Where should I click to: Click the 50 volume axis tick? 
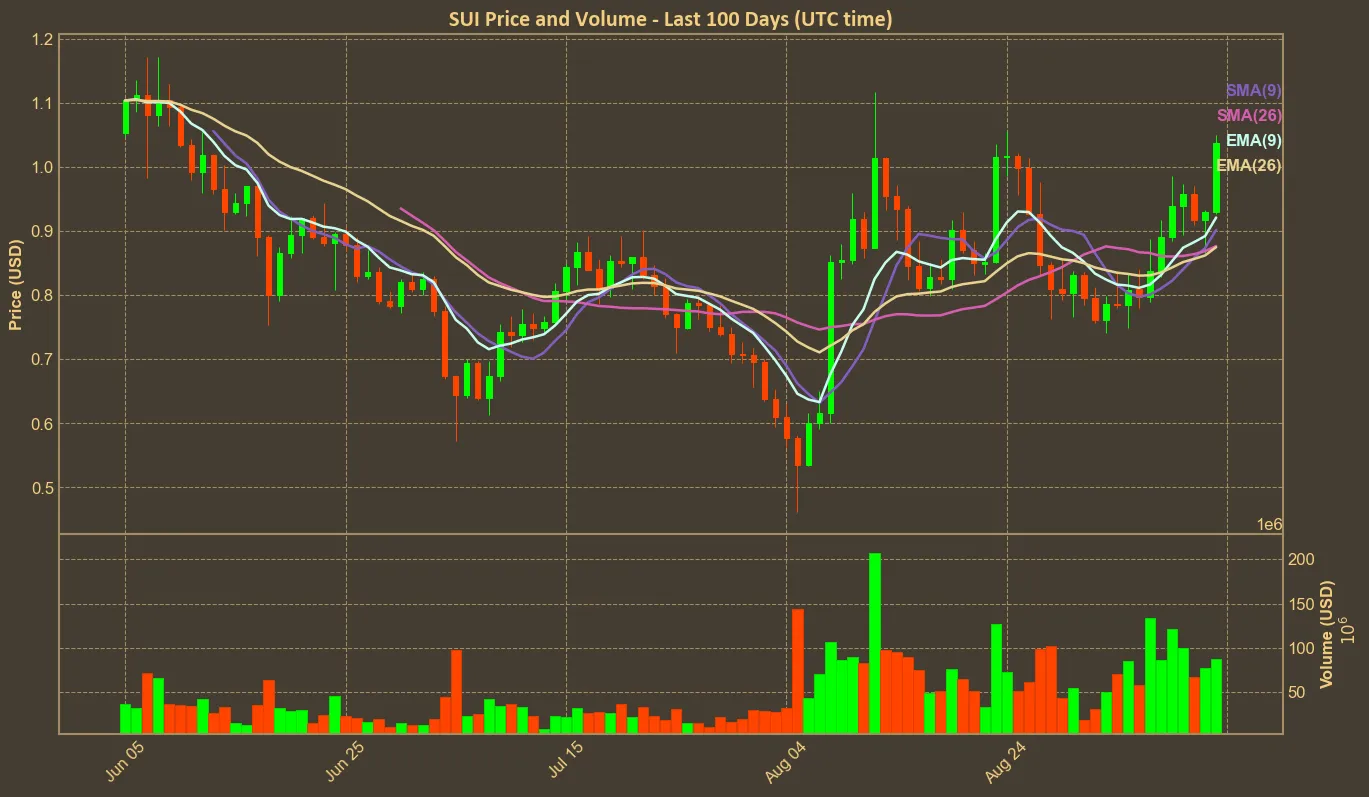tap(1296, 693)
